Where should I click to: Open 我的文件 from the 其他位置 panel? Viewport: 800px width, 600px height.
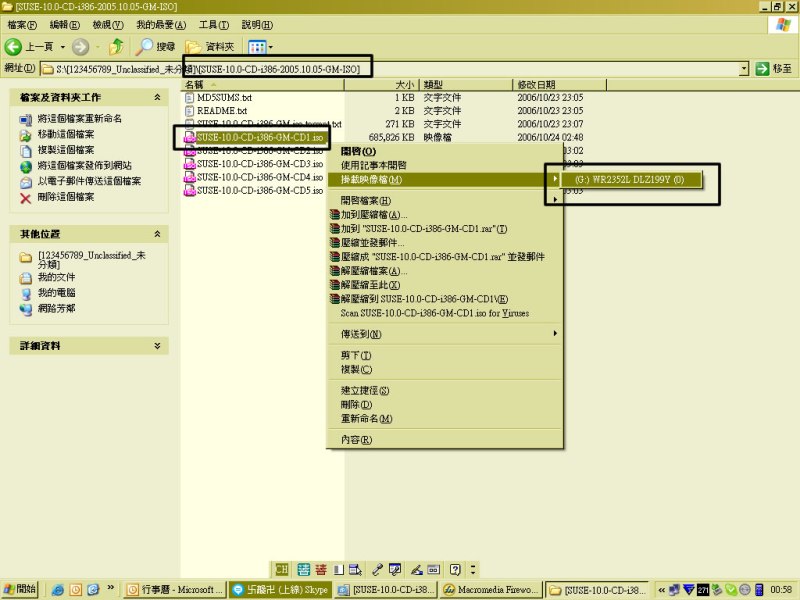point(56,277)
